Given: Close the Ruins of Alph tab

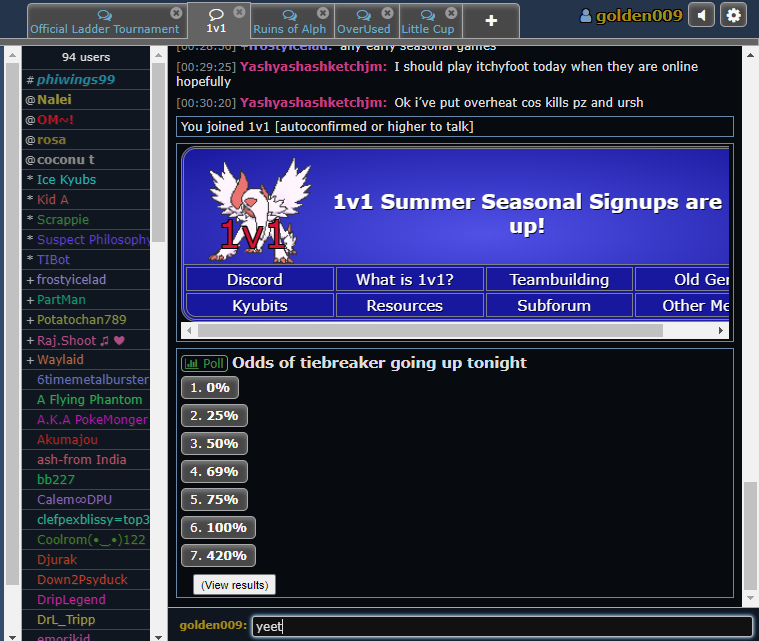Looking at the screenshot, I should point(323,13).
